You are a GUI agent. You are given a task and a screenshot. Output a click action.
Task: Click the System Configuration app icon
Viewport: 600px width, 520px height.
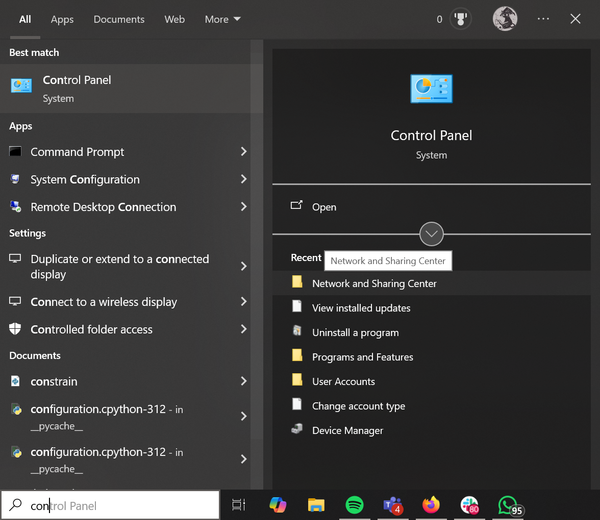click(15, 179)
